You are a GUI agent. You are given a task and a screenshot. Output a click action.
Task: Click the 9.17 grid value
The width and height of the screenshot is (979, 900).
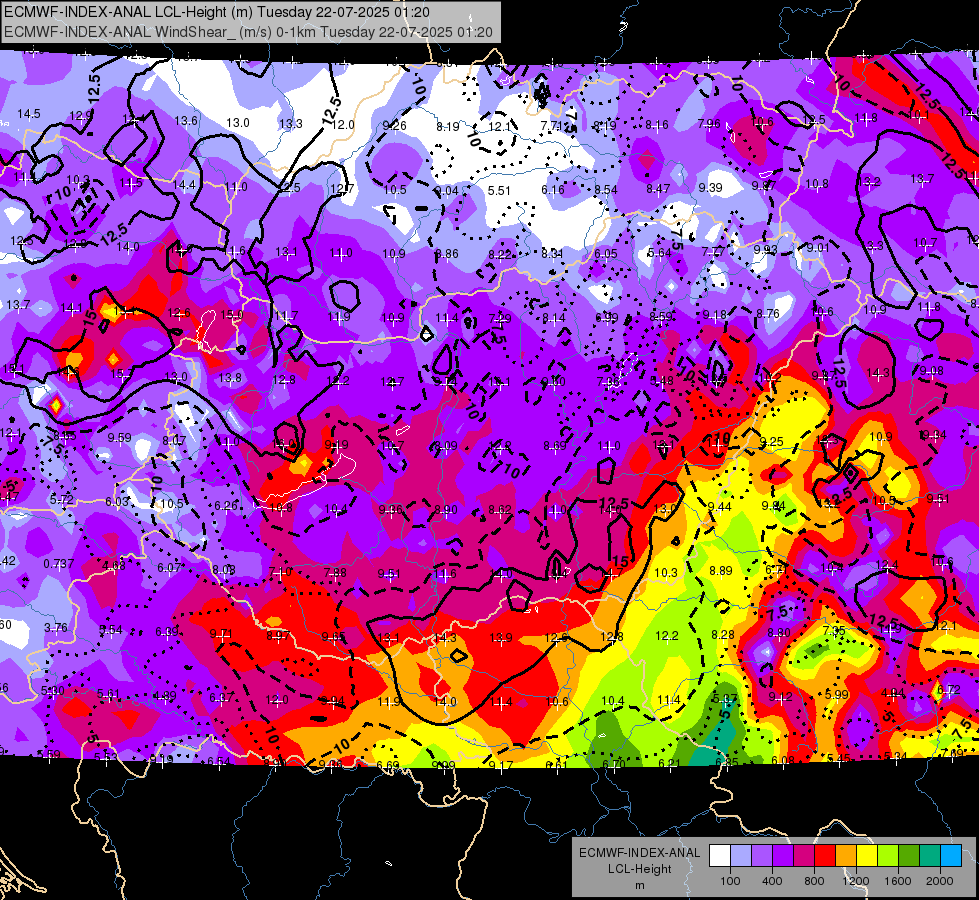500,765
